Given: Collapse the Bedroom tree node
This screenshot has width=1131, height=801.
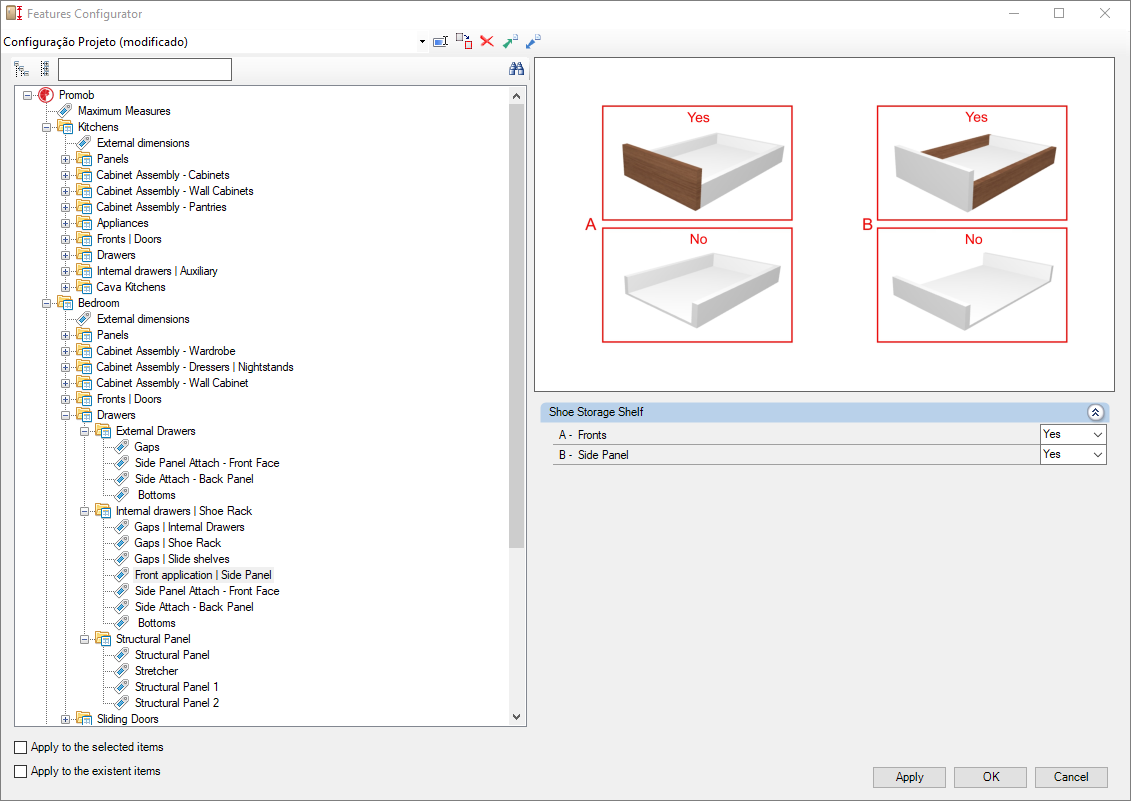Looking at the screenshot, I should [46, 303].
